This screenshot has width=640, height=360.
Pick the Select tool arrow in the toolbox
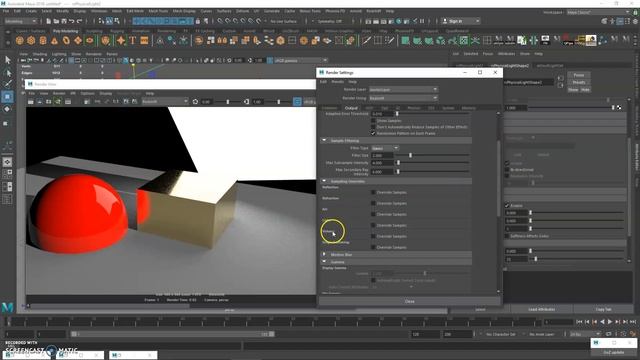click(7, 60)
